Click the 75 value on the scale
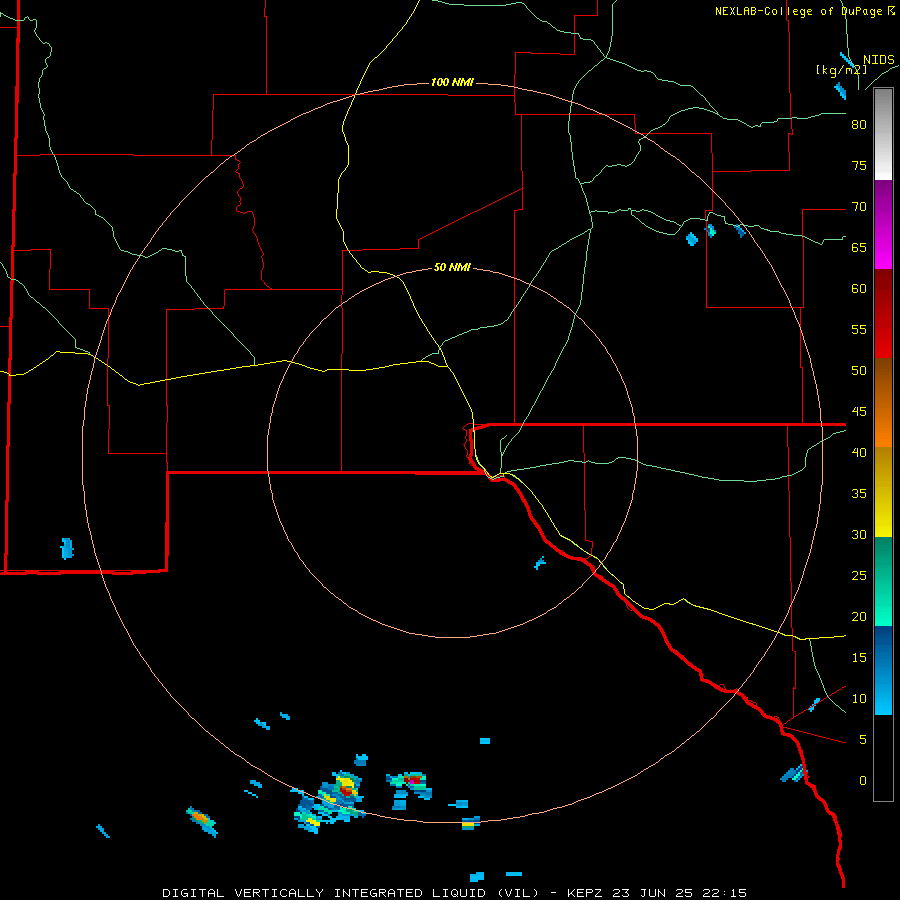Viewport: 900px width, 900px height. coord(859,165)
